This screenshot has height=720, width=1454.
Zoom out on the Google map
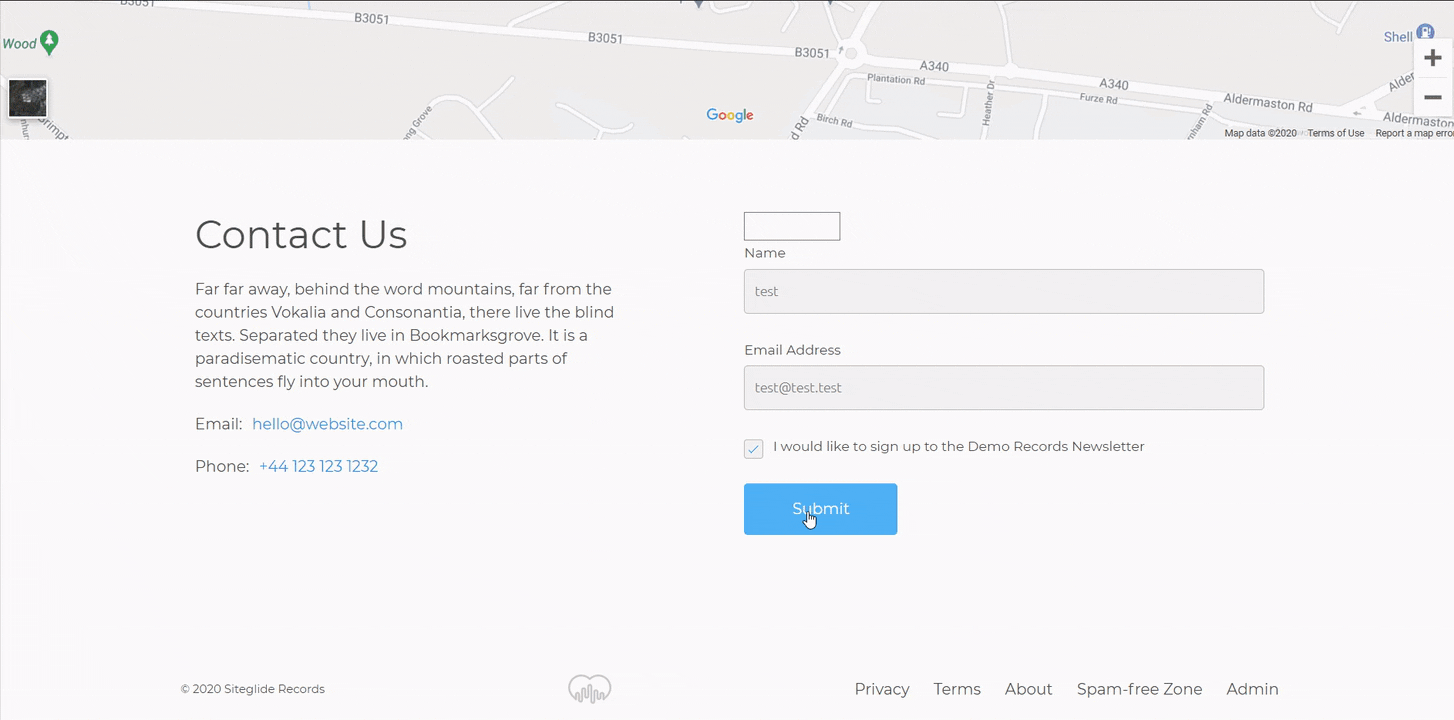pyautogui.click(x=1432, y=97)
